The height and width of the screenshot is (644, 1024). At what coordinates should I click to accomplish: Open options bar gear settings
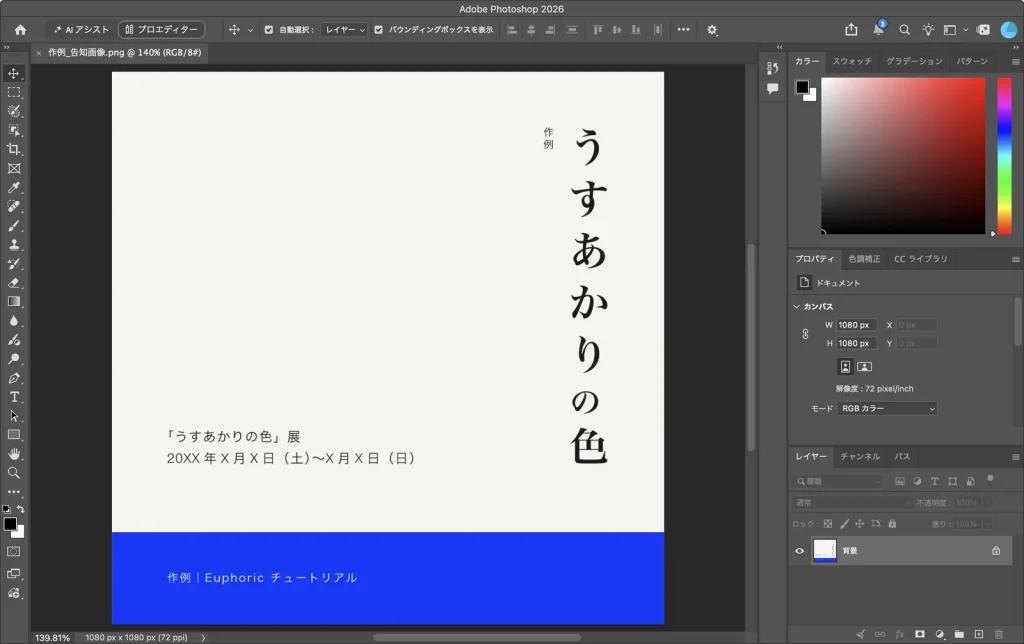pyautogui.click(x=712, y=29)
